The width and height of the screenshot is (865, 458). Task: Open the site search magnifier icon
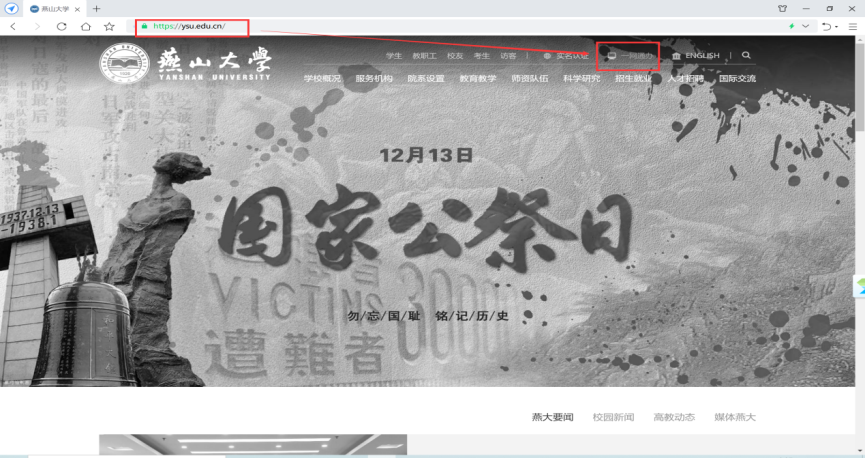pos(746,56)
